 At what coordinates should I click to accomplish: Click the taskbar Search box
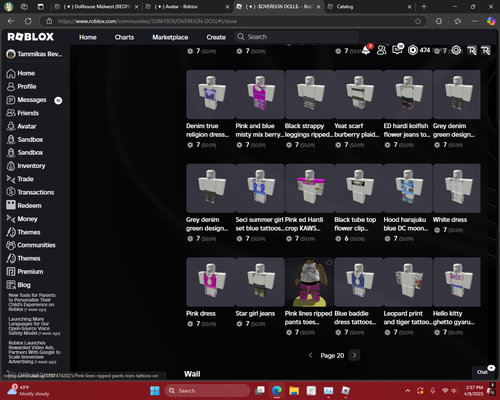point(207,390)
